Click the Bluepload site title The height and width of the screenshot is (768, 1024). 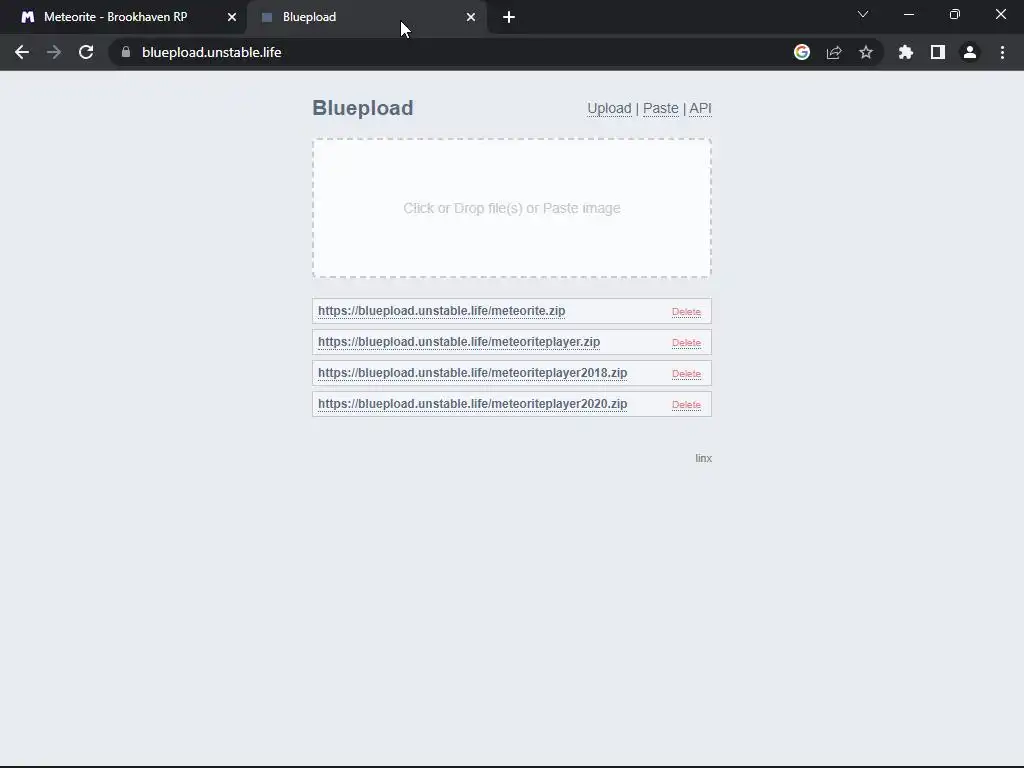[x=362, y=108]
